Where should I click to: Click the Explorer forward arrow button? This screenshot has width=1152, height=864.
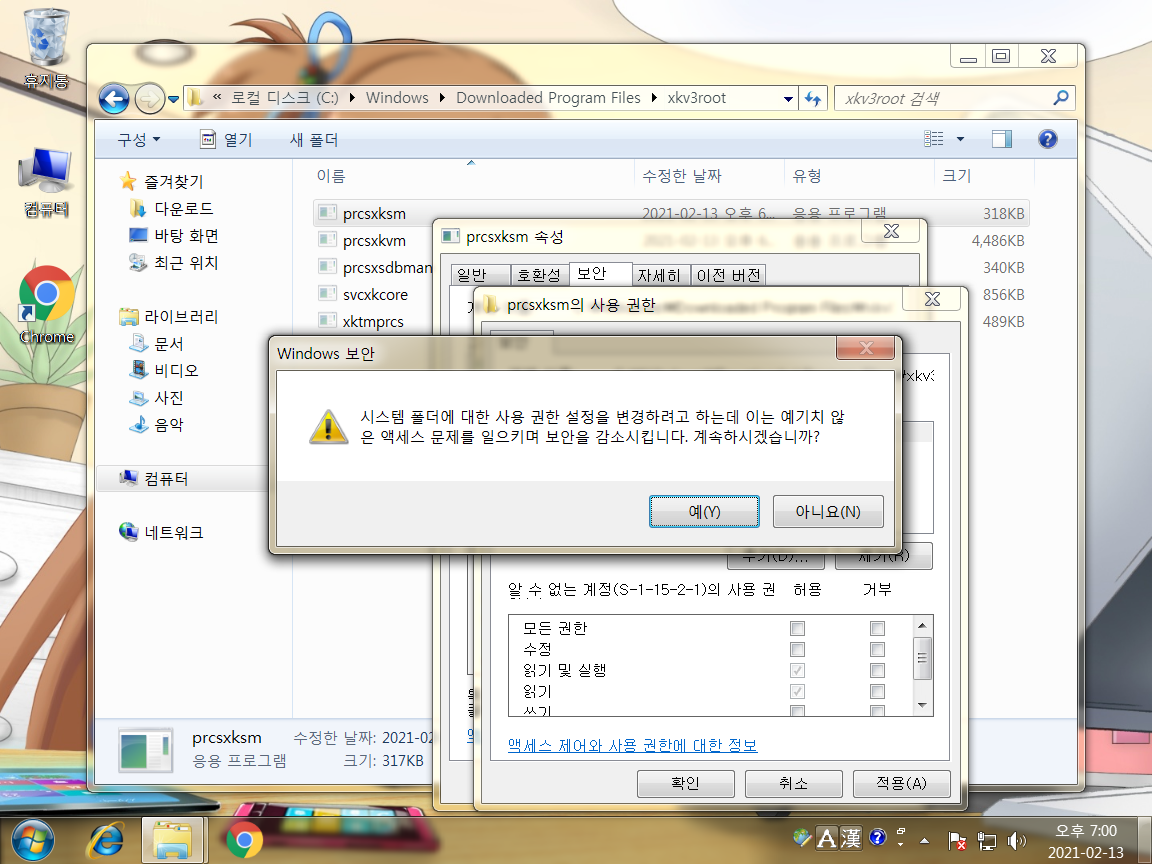(150, 98)
